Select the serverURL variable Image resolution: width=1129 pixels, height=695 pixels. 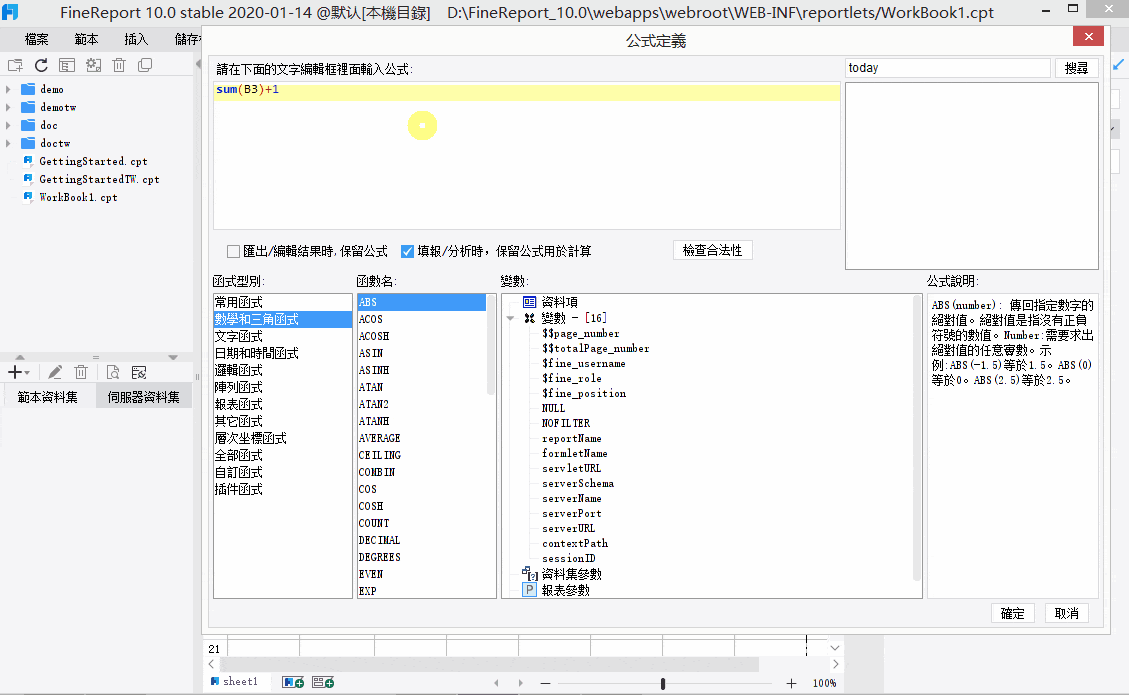point(569,529)
